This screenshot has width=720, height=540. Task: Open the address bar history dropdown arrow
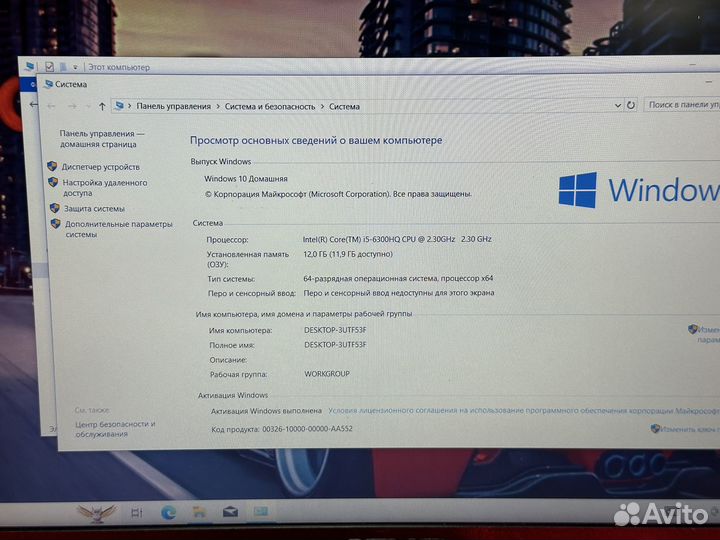pos(618,106)
